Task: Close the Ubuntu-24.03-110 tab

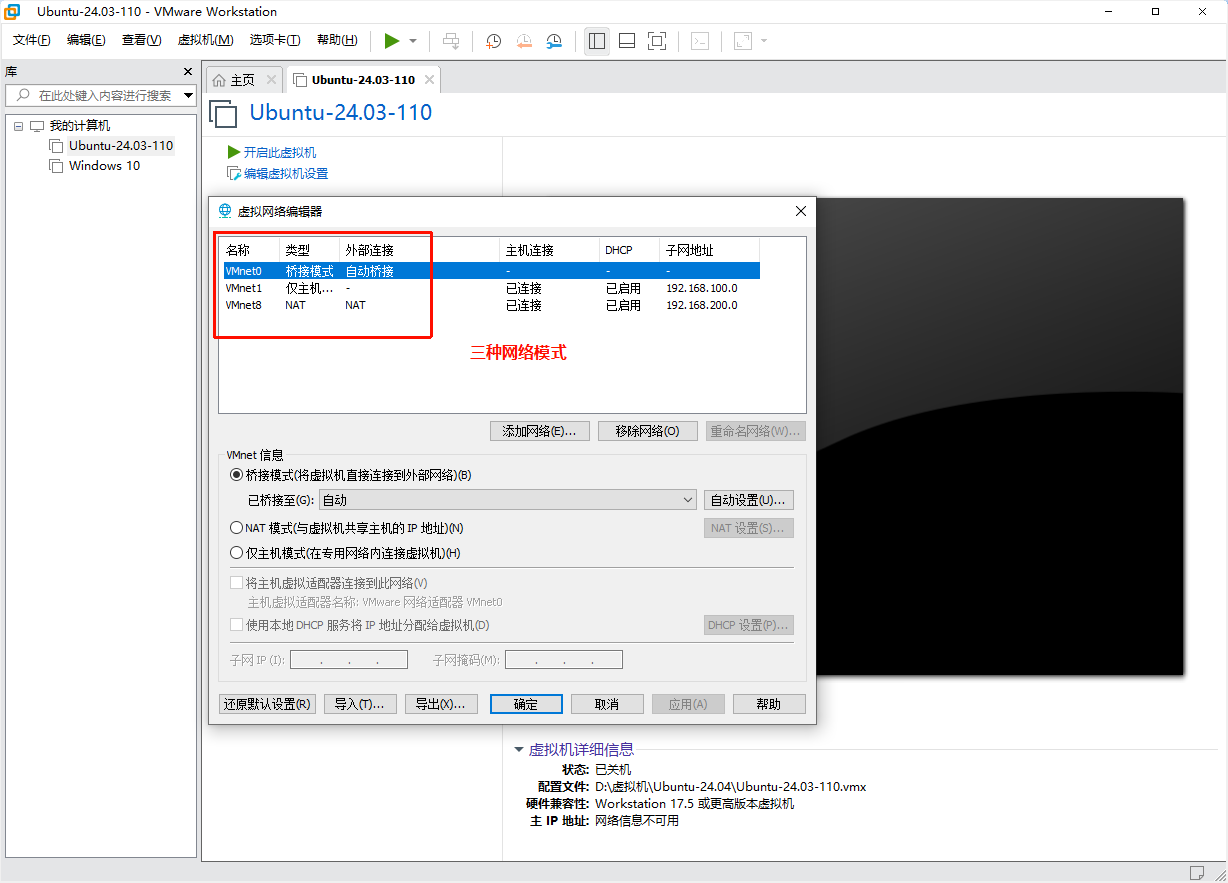Action: click(x=429, y=80)
